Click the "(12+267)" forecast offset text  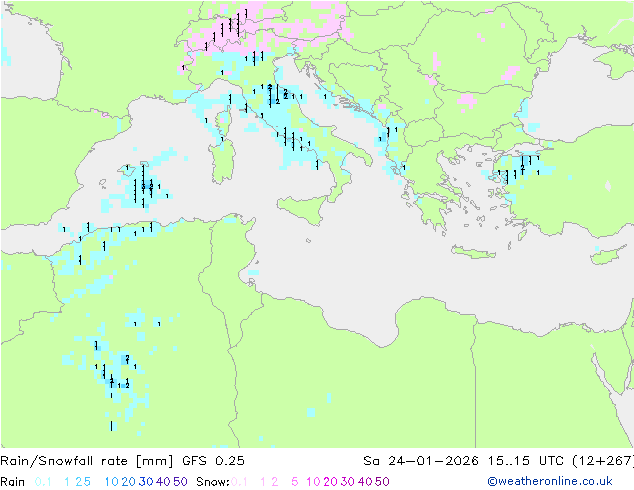coord(603,461)
